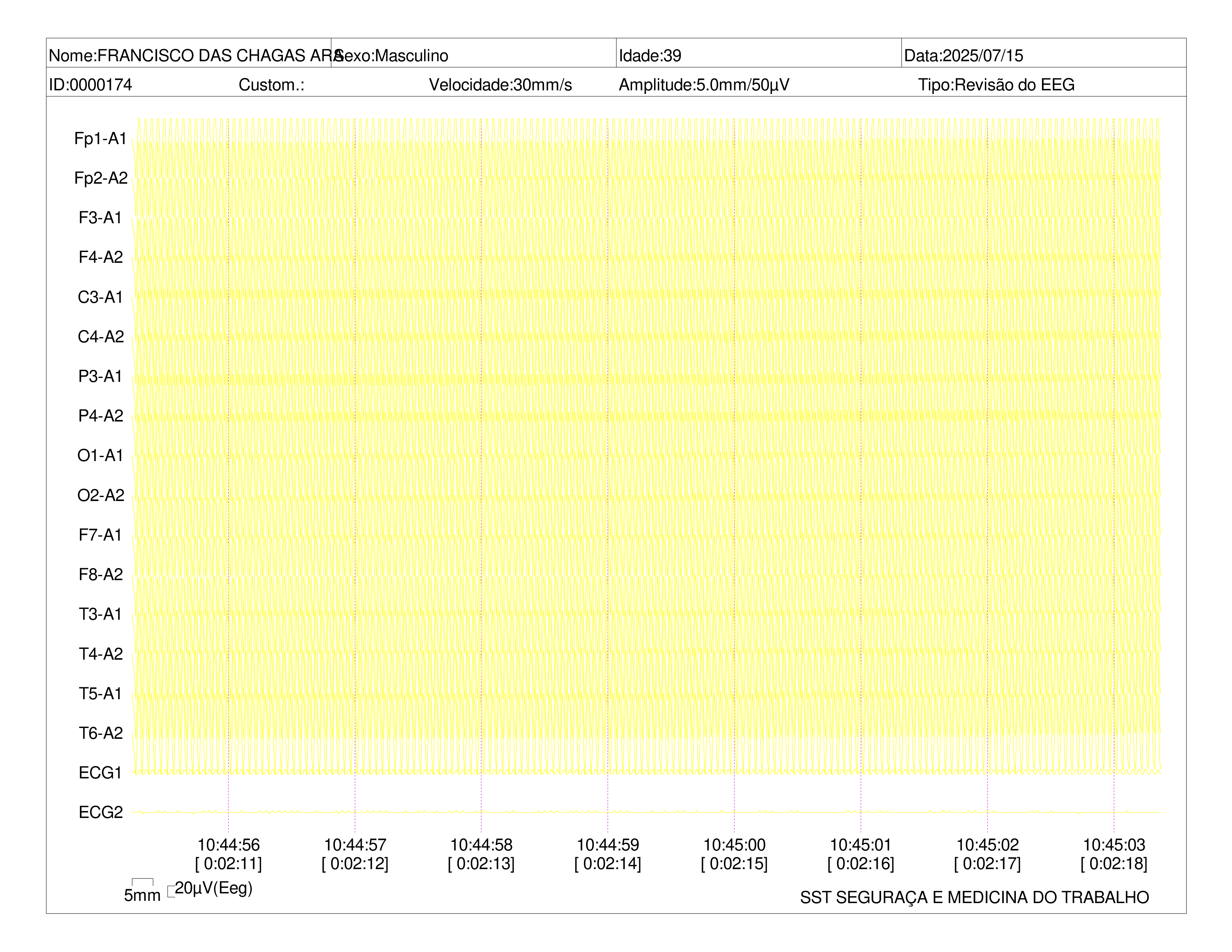Click the 10:45:01 time marker label

pos(861,845)
